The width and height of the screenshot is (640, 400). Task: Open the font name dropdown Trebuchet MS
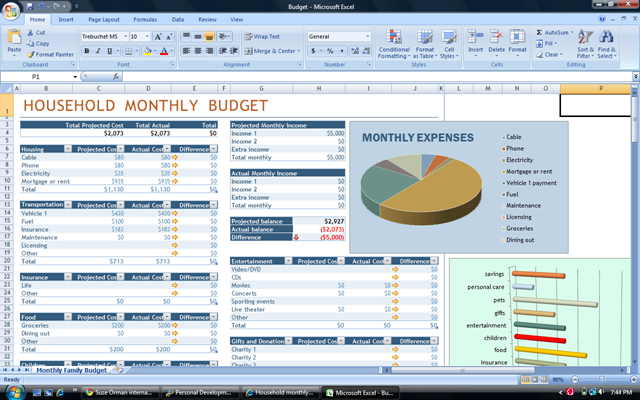(125, 37)
